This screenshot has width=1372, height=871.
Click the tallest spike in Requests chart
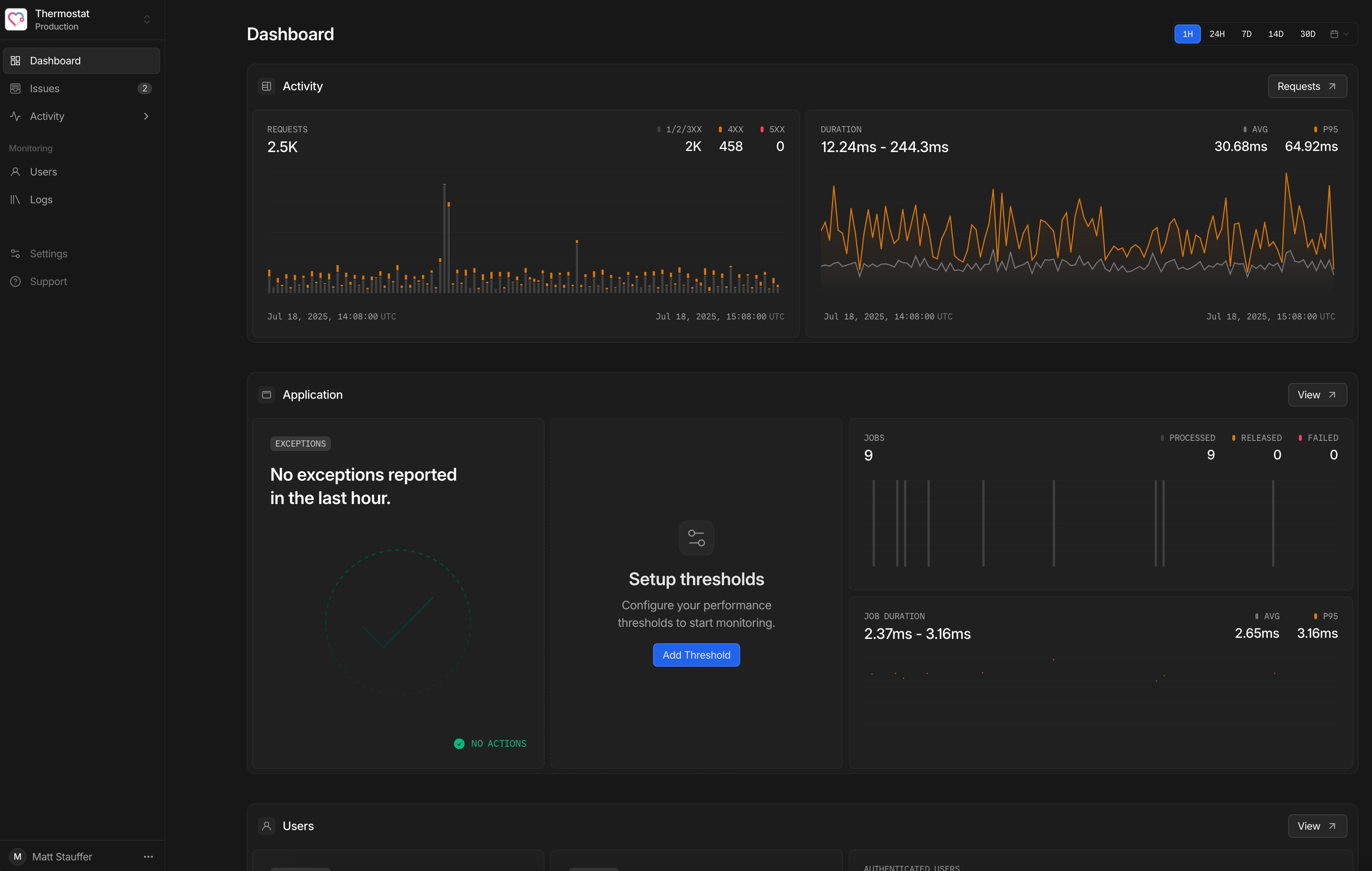(x=444, y=239)
